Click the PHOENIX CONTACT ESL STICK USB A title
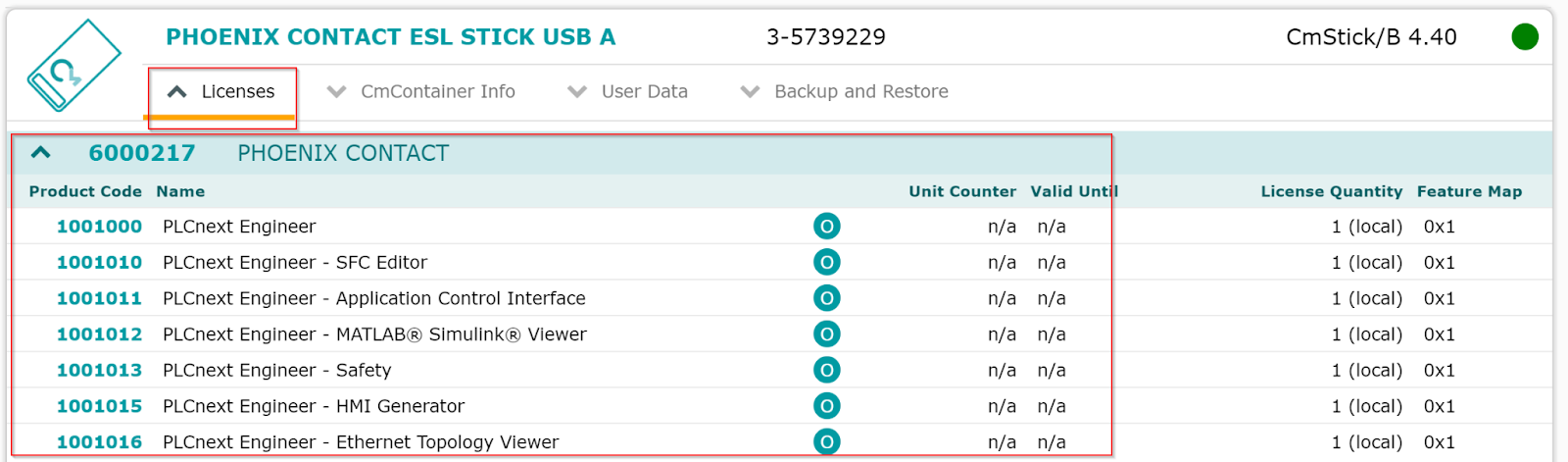 coord(391,37)
